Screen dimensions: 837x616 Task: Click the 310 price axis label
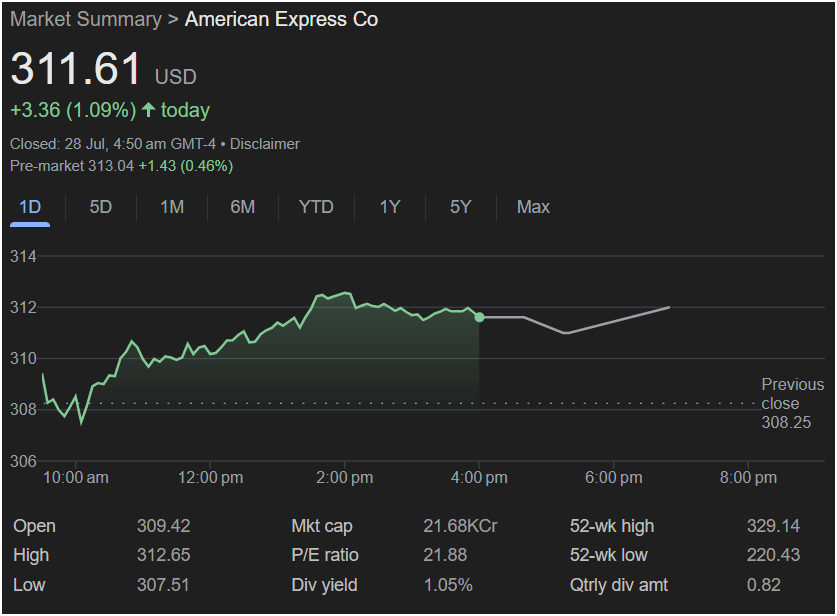point(23,359)
